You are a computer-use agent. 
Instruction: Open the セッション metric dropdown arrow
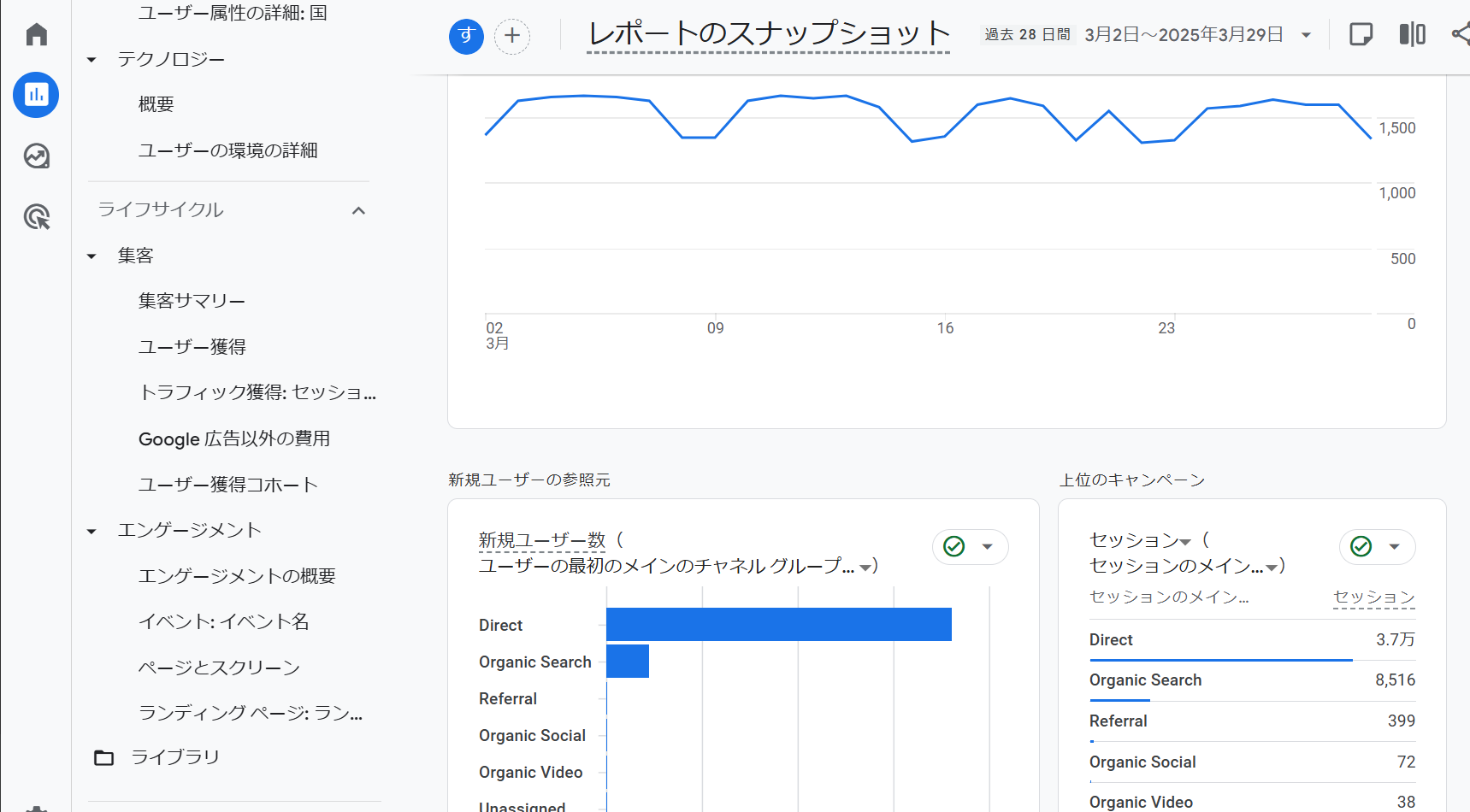point(1184,543)
